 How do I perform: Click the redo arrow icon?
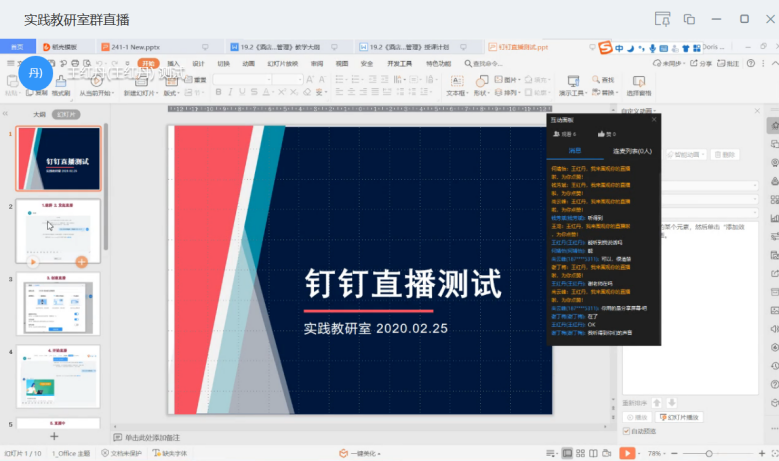click(x=115, y=64)
